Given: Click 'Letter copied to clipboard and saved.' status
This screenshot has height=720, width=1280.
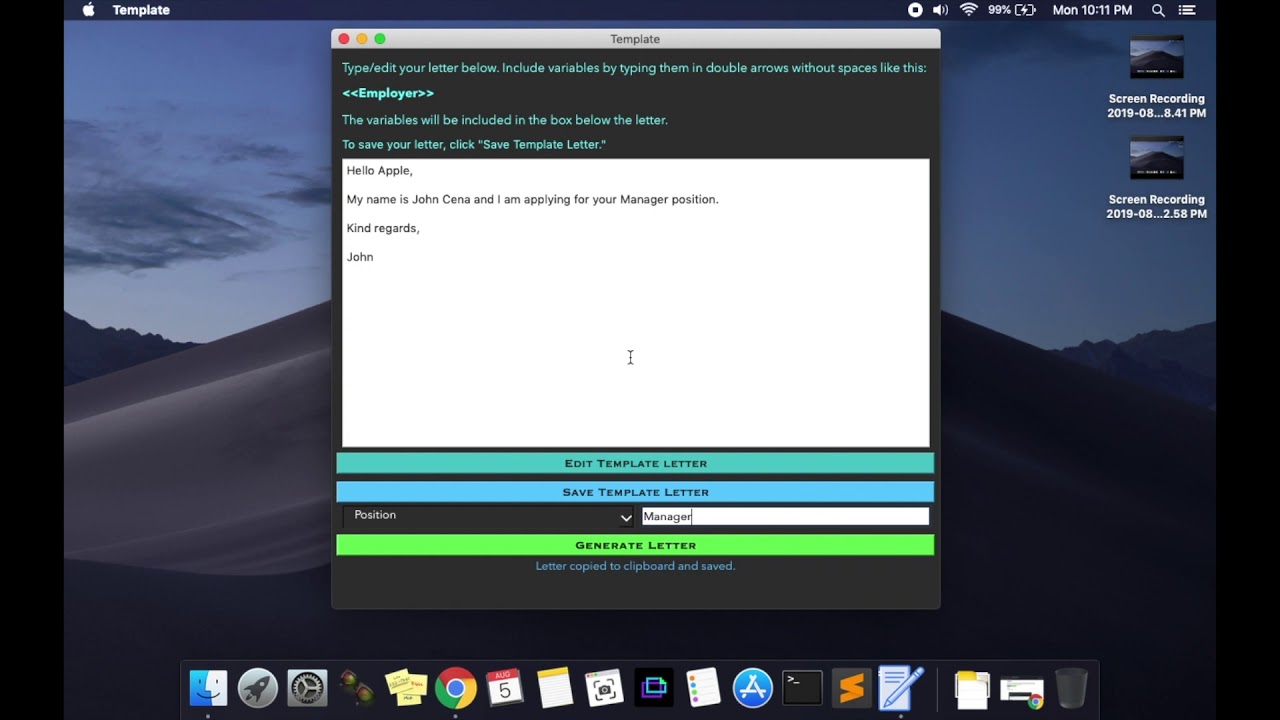Looking at the screenshot, I should click(635, 566).
